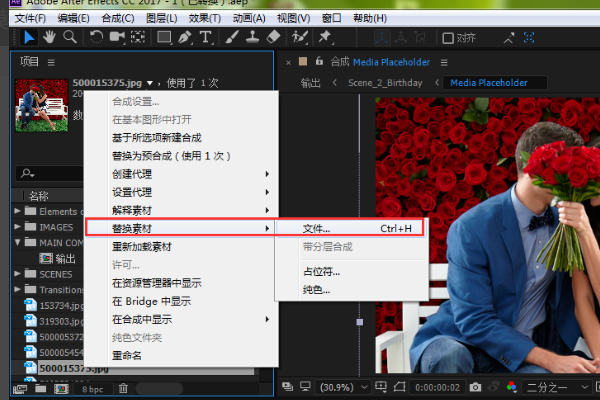Click the 0:00:00:02 current time display

(x=440, y=387)
